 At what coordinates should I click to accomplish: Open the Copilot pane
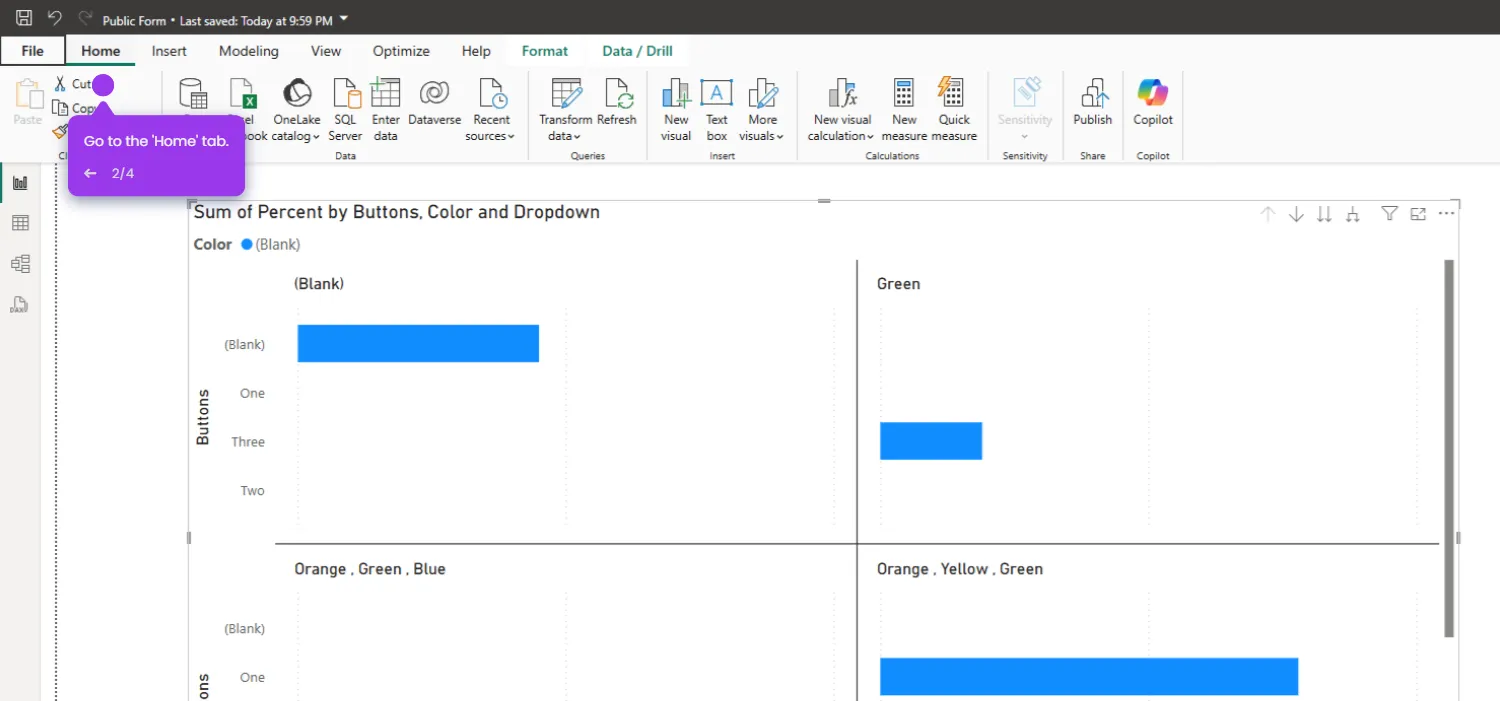[1153, 102]
